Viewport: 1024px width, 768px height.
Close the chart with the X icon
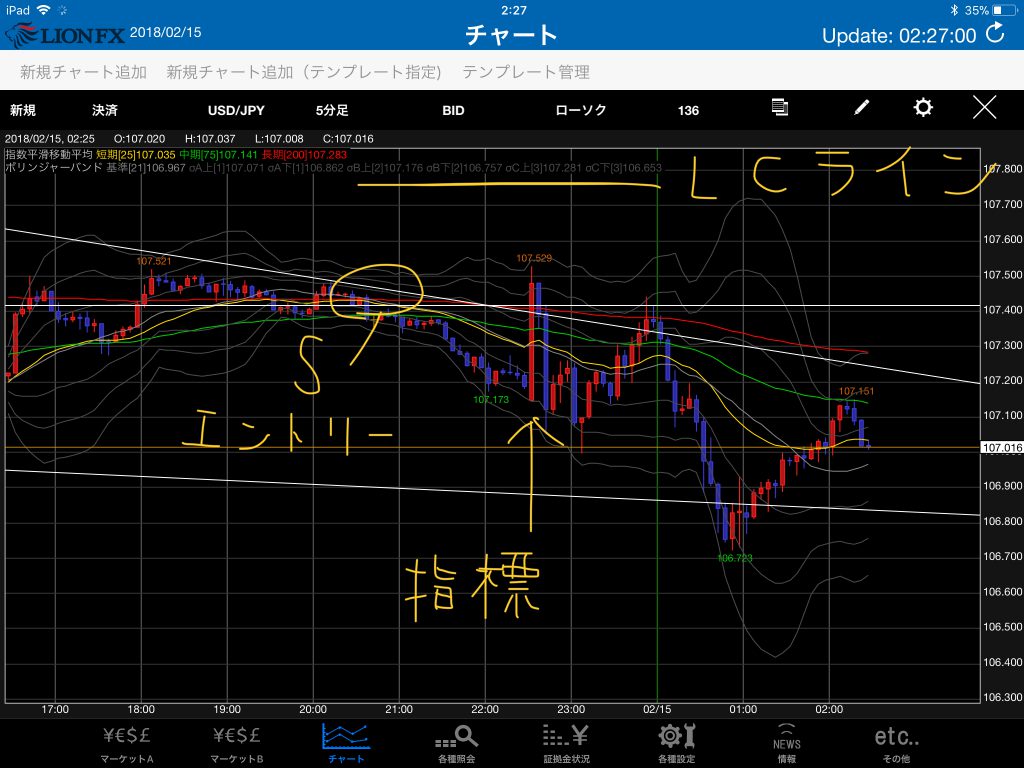click(x=985, y=109)
